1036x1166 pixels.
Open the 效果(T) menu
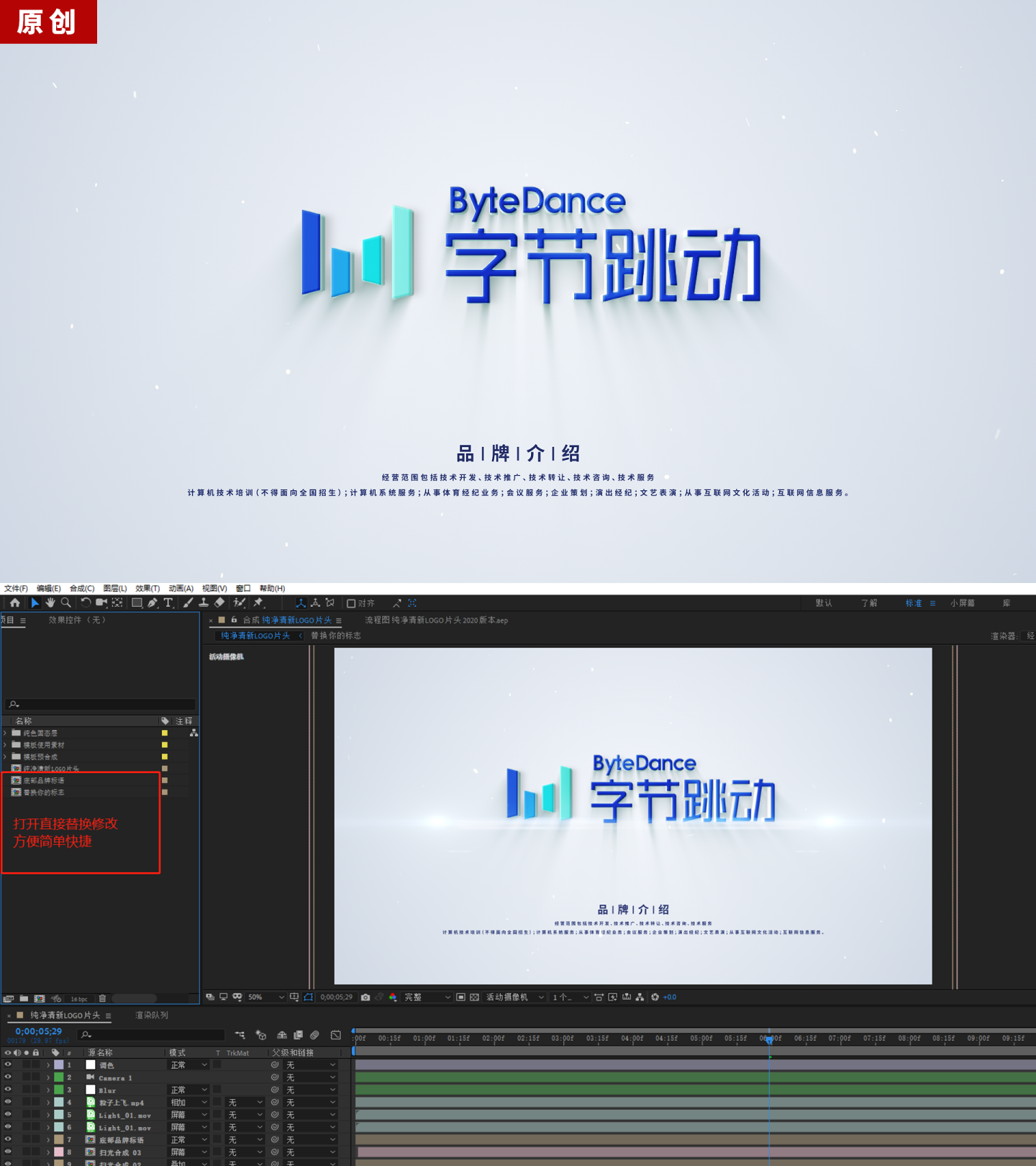[x=147, y=588]
